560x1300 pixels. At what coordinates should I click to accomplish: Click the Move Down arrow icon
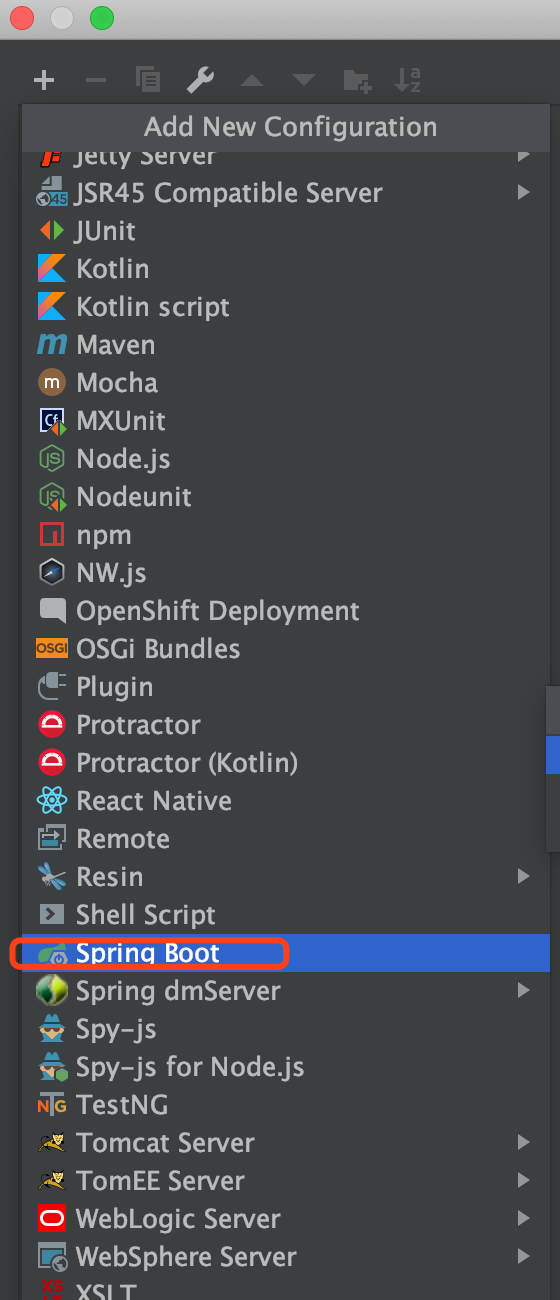pos(304,81)
